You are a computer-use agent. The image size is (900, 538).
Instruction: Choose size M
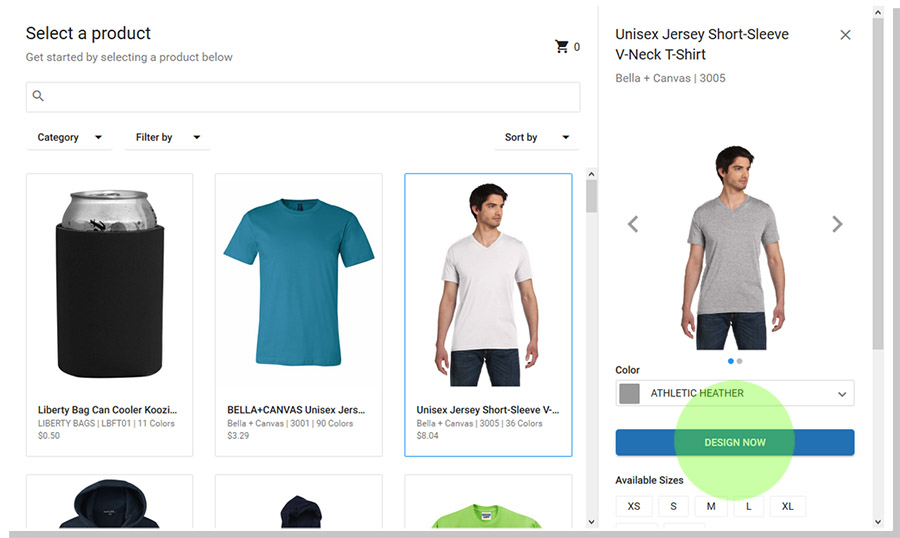coord(711,506)
